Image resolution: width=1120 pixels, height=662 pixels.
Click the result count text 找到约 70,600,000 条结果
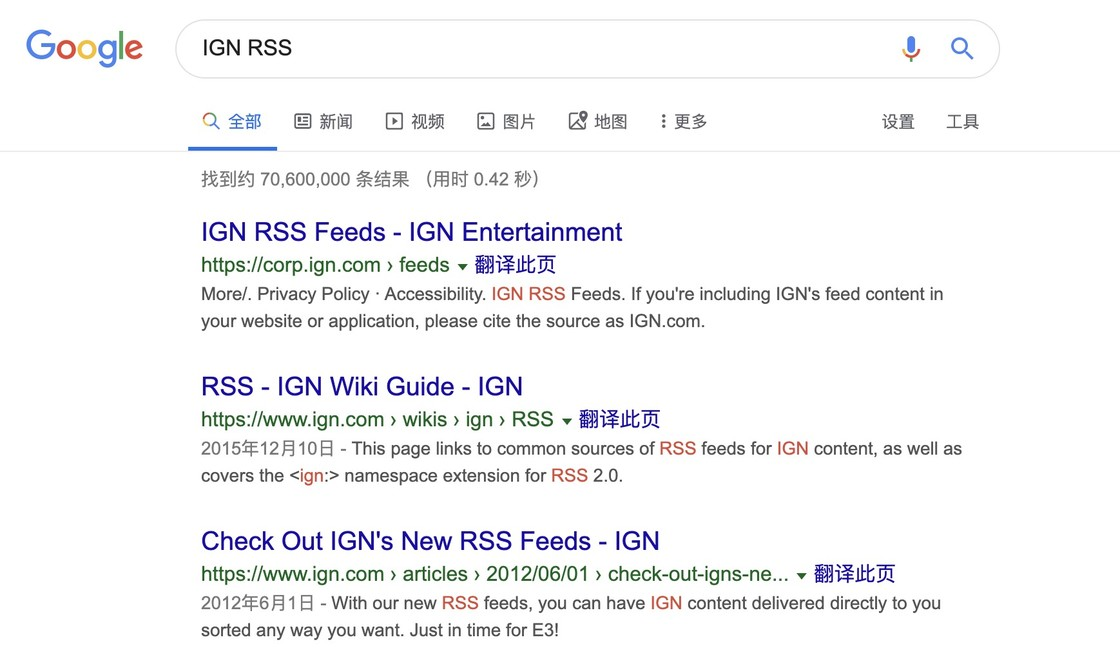(x=305, y=179)
